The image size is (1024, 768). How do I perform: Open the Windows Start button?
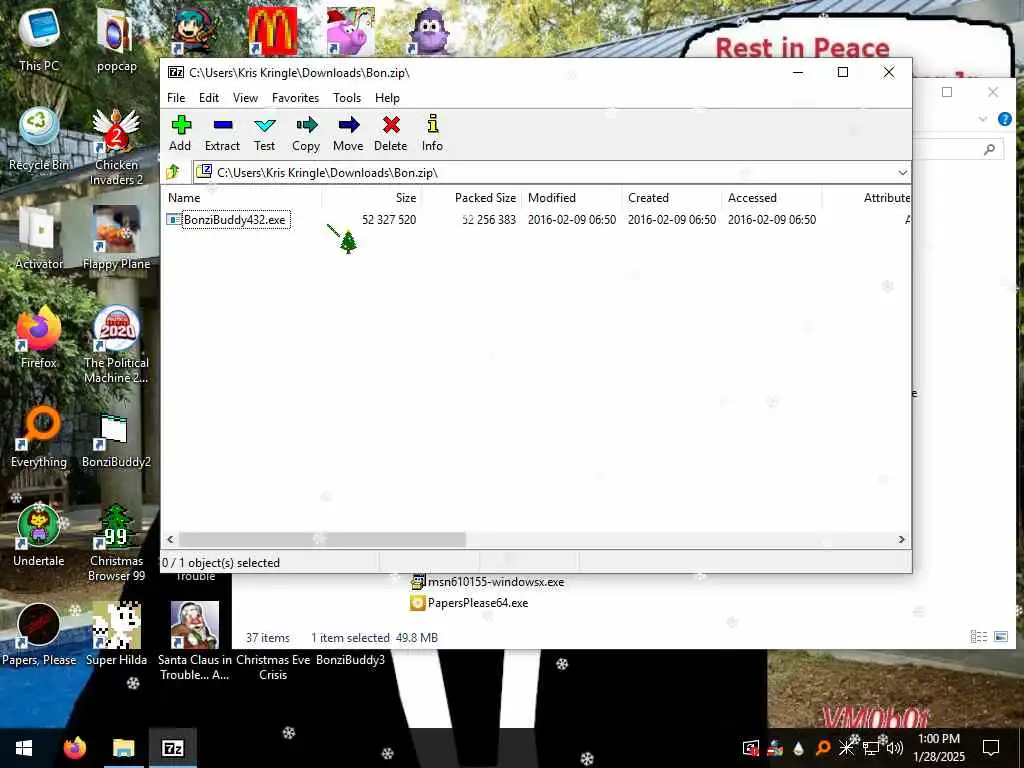coord(24,748)
